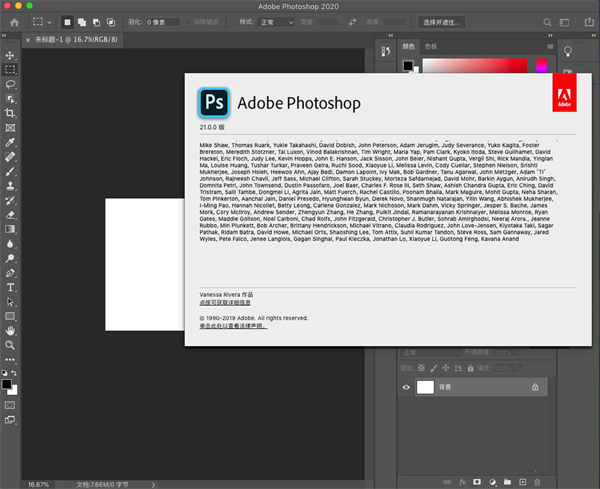Select the Brush tool
This screenshot has width=600, height=489.
pyautogui.click(x=10, y=171)
